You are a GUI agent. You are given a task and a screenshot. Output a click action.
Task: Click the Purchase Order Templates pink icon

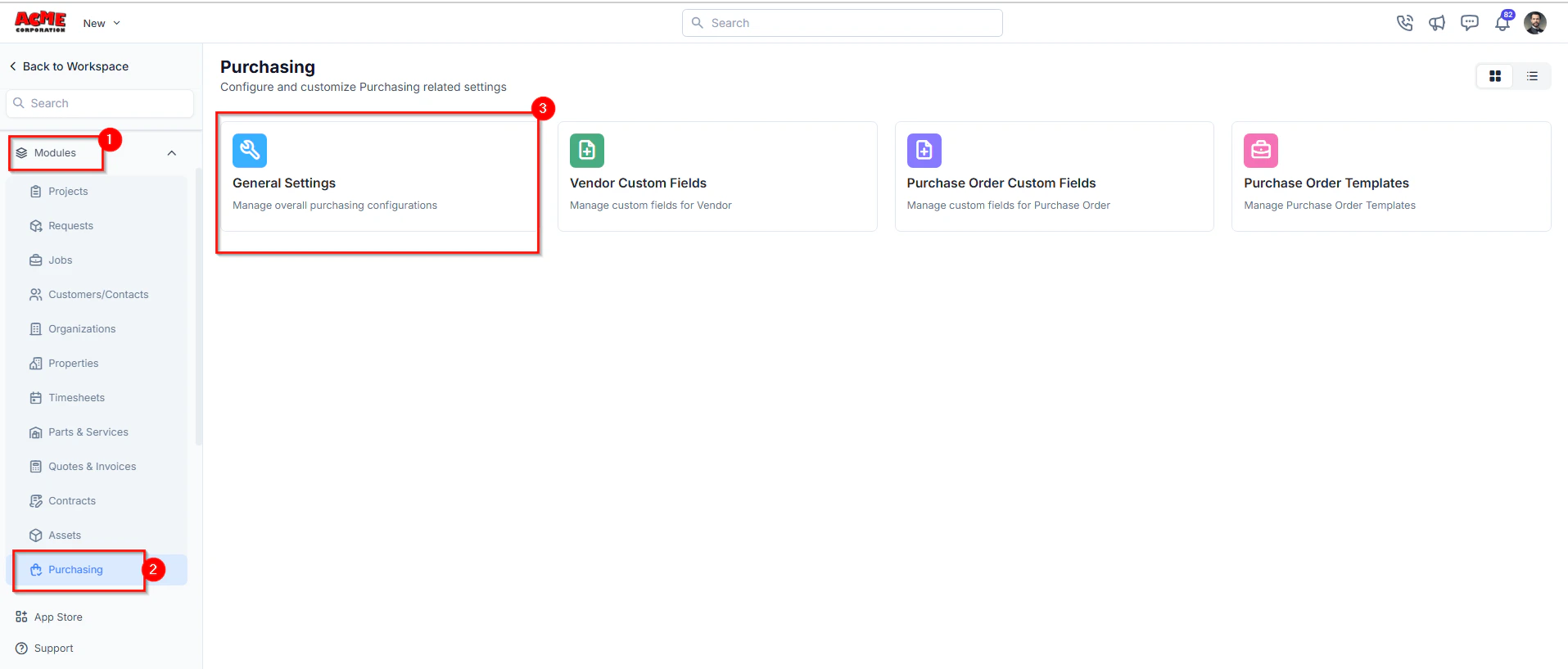(1261, 151)
